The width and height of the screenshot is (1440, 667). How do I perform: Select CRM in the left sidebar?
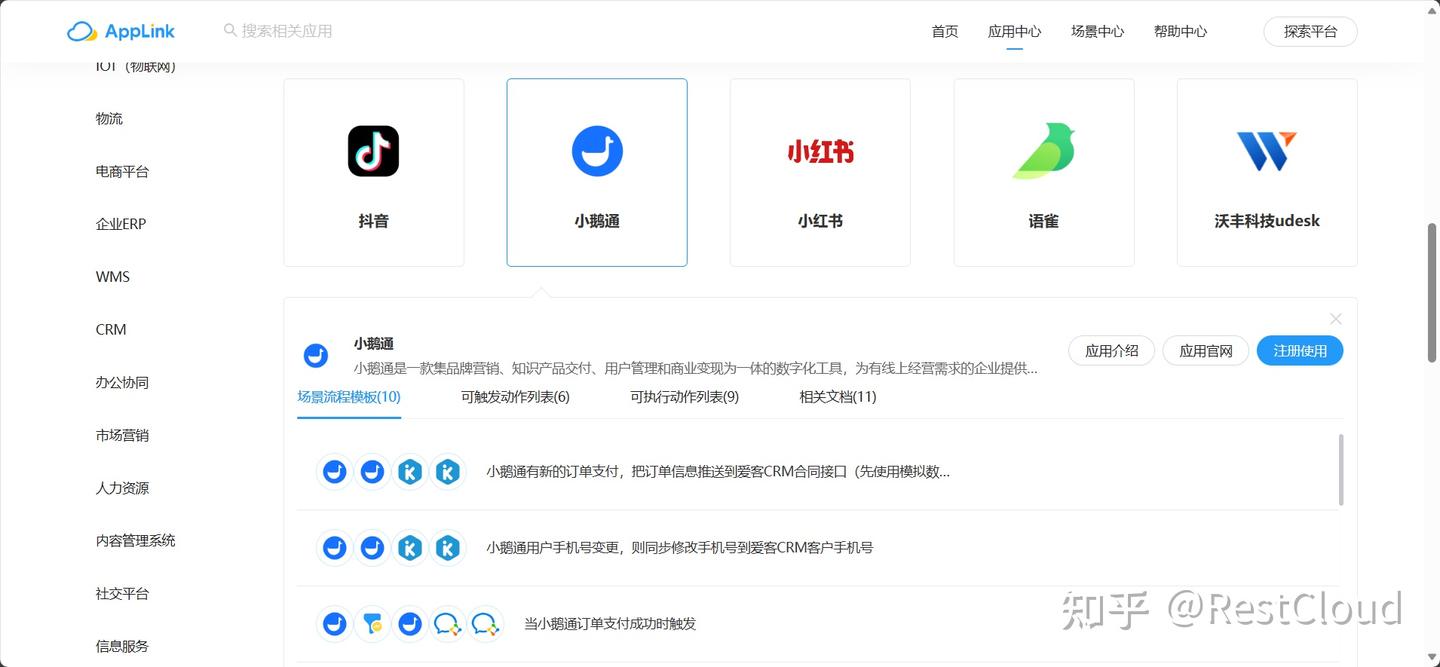click(110, 329)
